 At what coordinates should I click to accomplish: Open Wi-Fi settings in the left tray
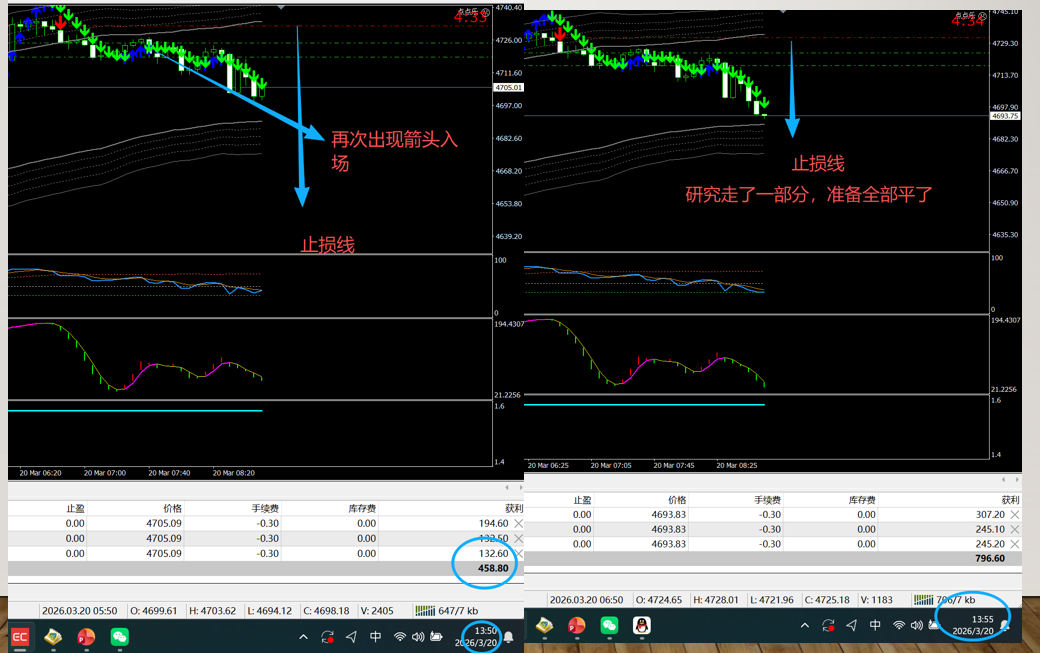coord(400,637)
